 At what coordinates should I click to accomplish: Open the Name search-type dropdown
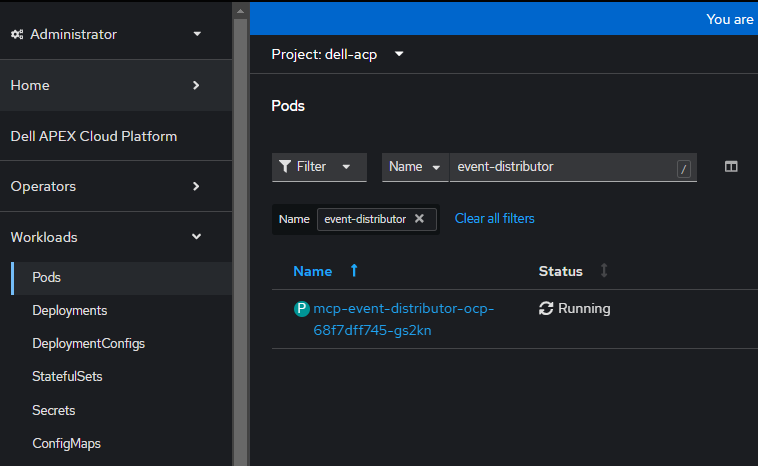[415, 167]
